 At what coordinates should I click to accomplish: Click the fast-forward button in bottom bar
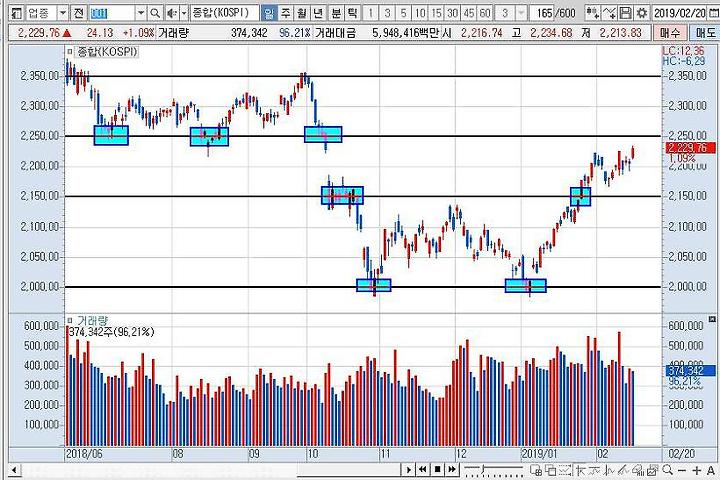452,469
